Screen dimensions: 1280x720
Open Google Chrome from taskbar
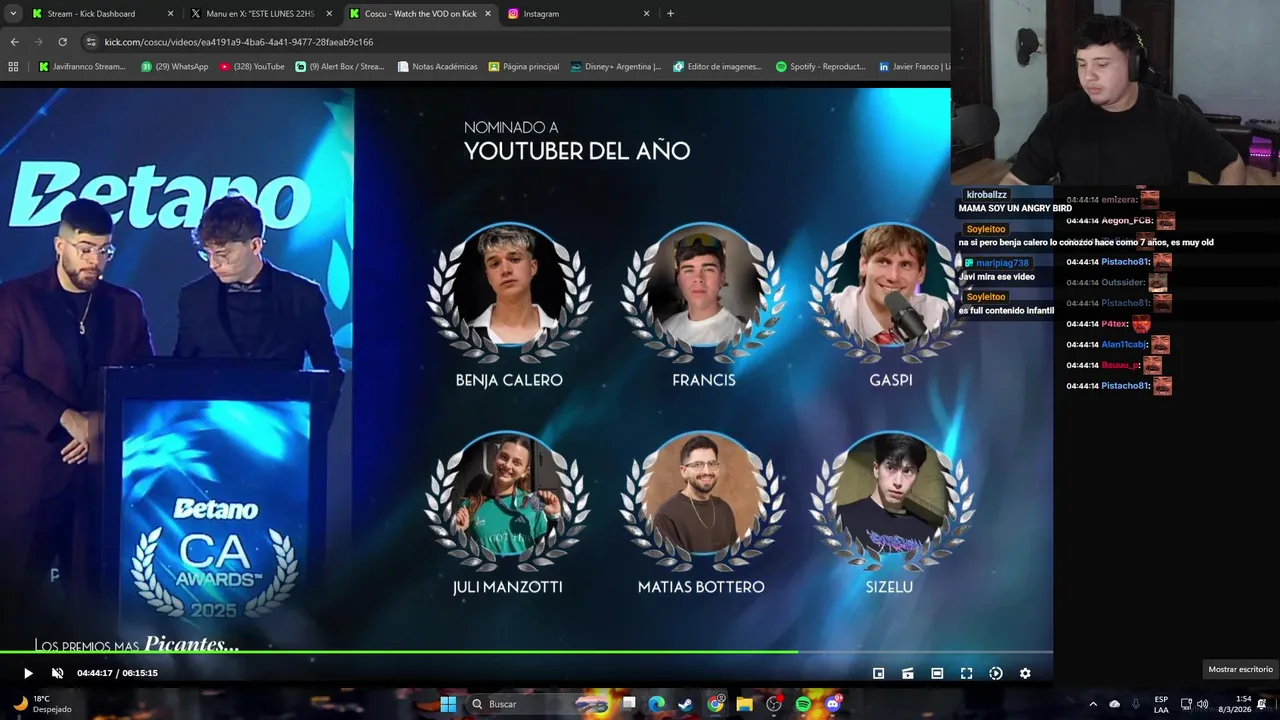(715, 704)
